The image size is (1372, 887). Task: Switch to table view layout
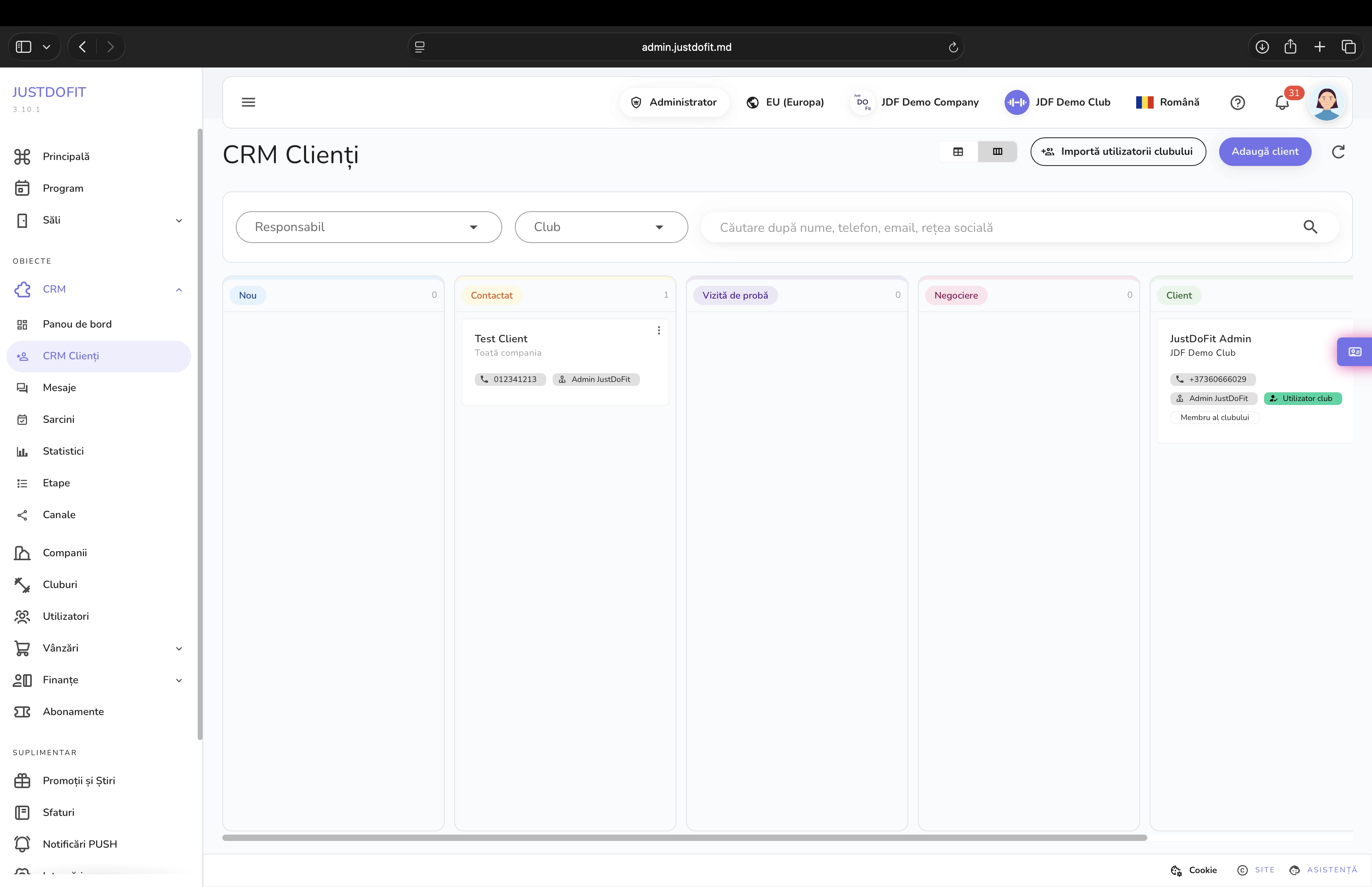(x=958, y=152)
